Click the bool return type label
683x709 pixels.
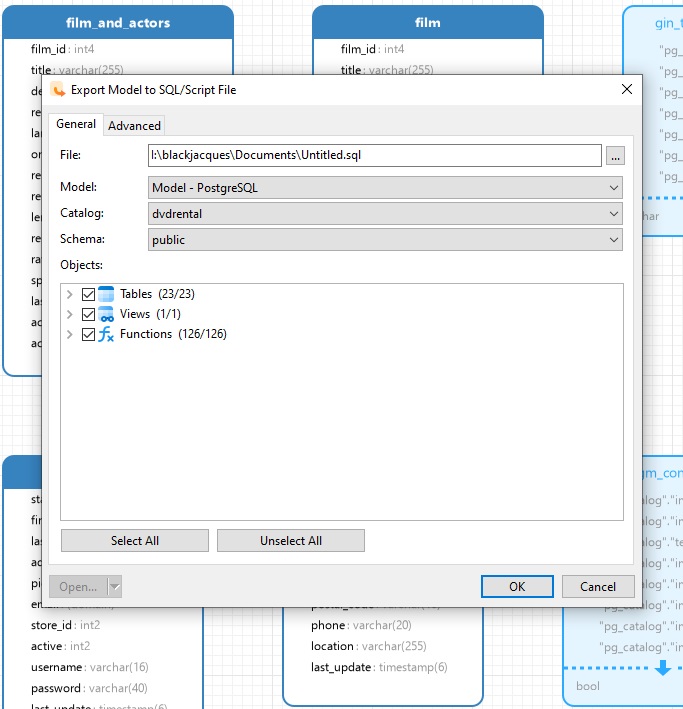(588, 686)
